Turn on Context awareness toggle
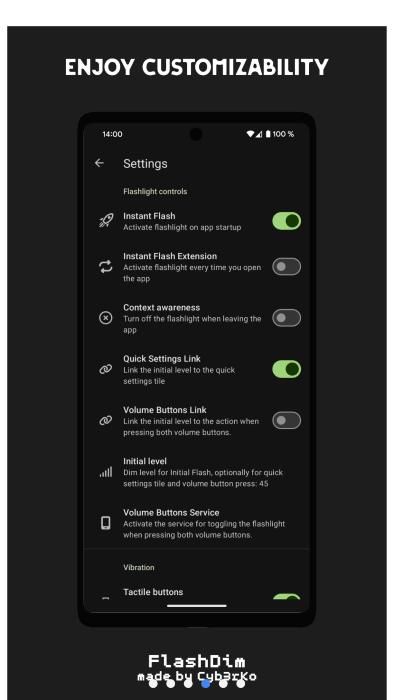Image resolution: width=394 pixels, height=700 pixels. 286,318
